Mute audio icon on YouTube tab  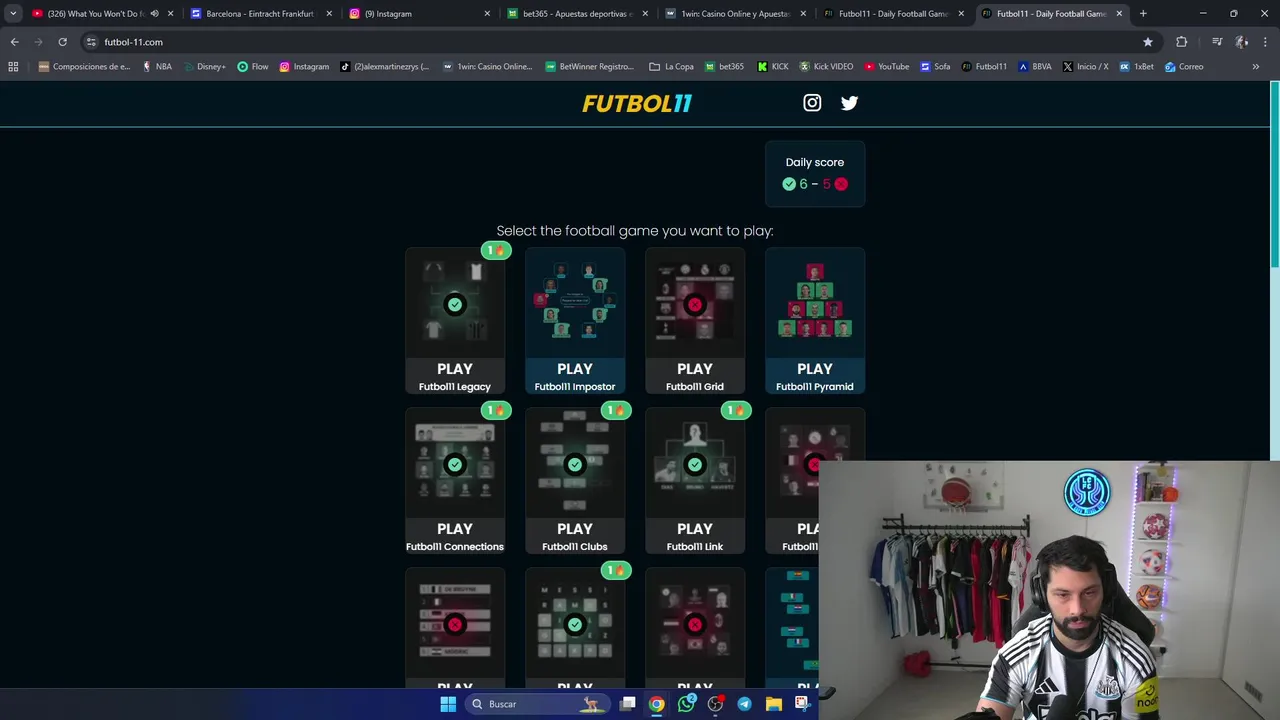pyautogui.click(x=154, y=14)
